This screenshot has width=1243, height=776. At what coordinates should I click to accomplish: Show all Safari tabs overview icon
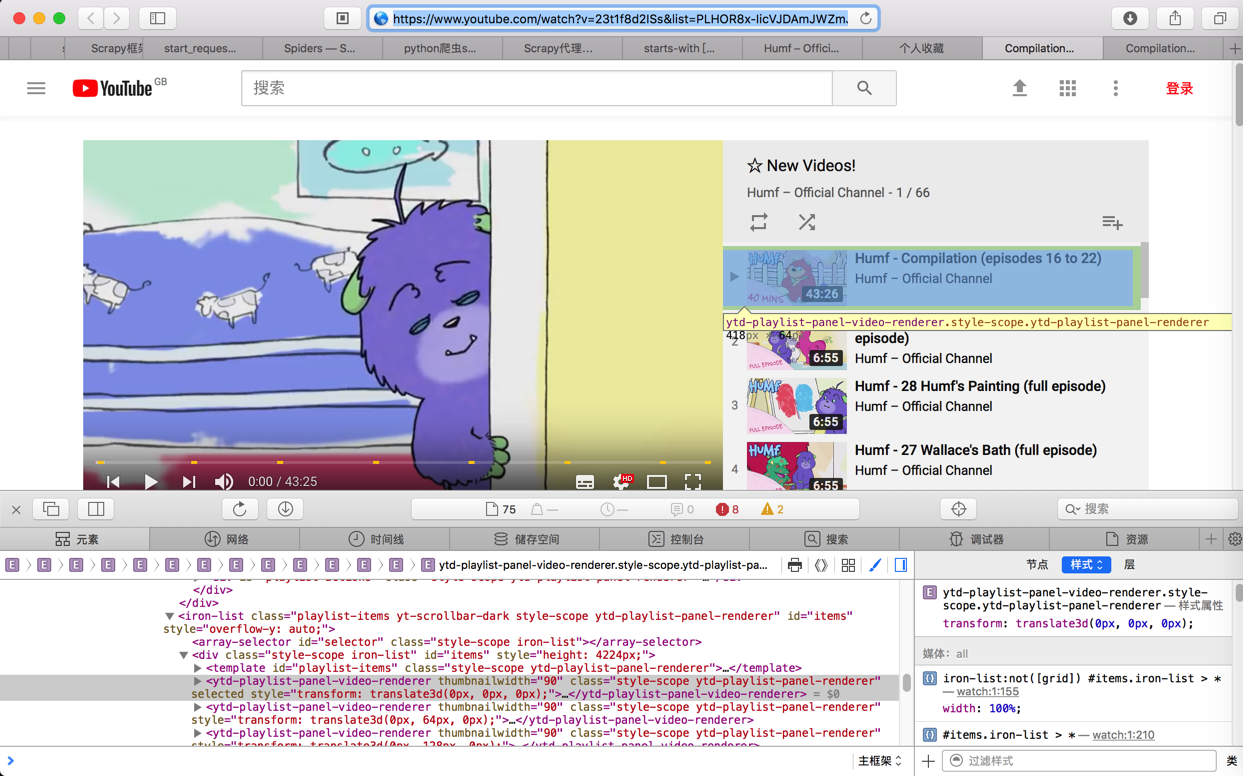point(1220,18)
